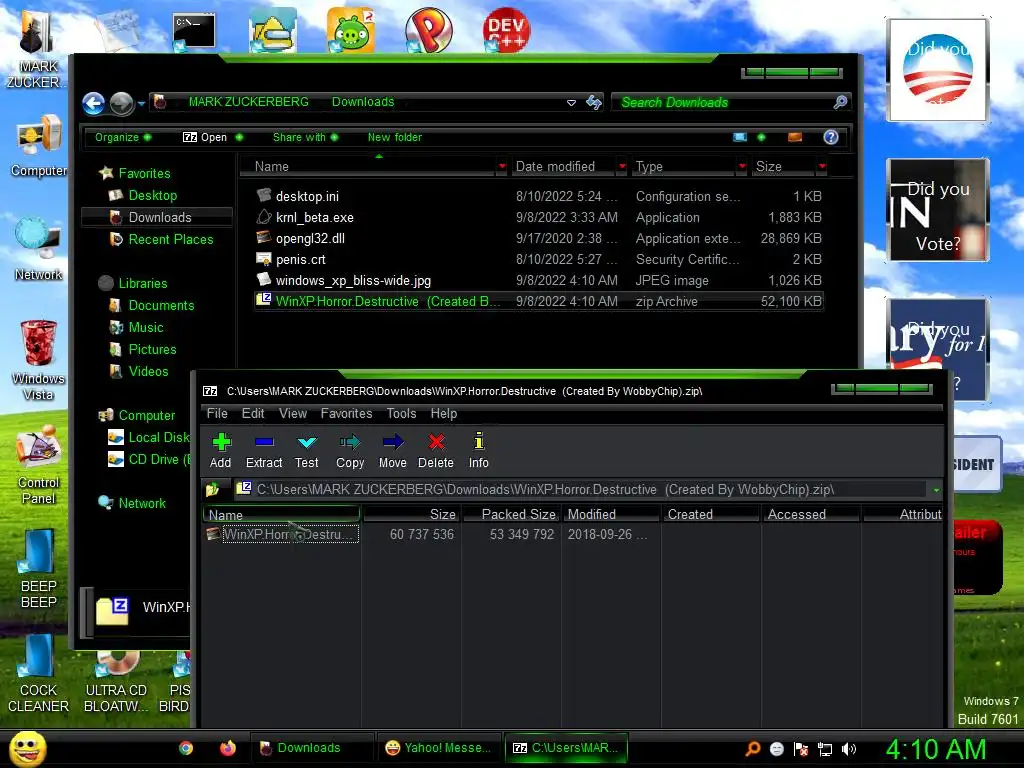Viewport: 1024px width, 768px height.
Task: Launch Chrome from the taskbar
Action: [186, 748]
